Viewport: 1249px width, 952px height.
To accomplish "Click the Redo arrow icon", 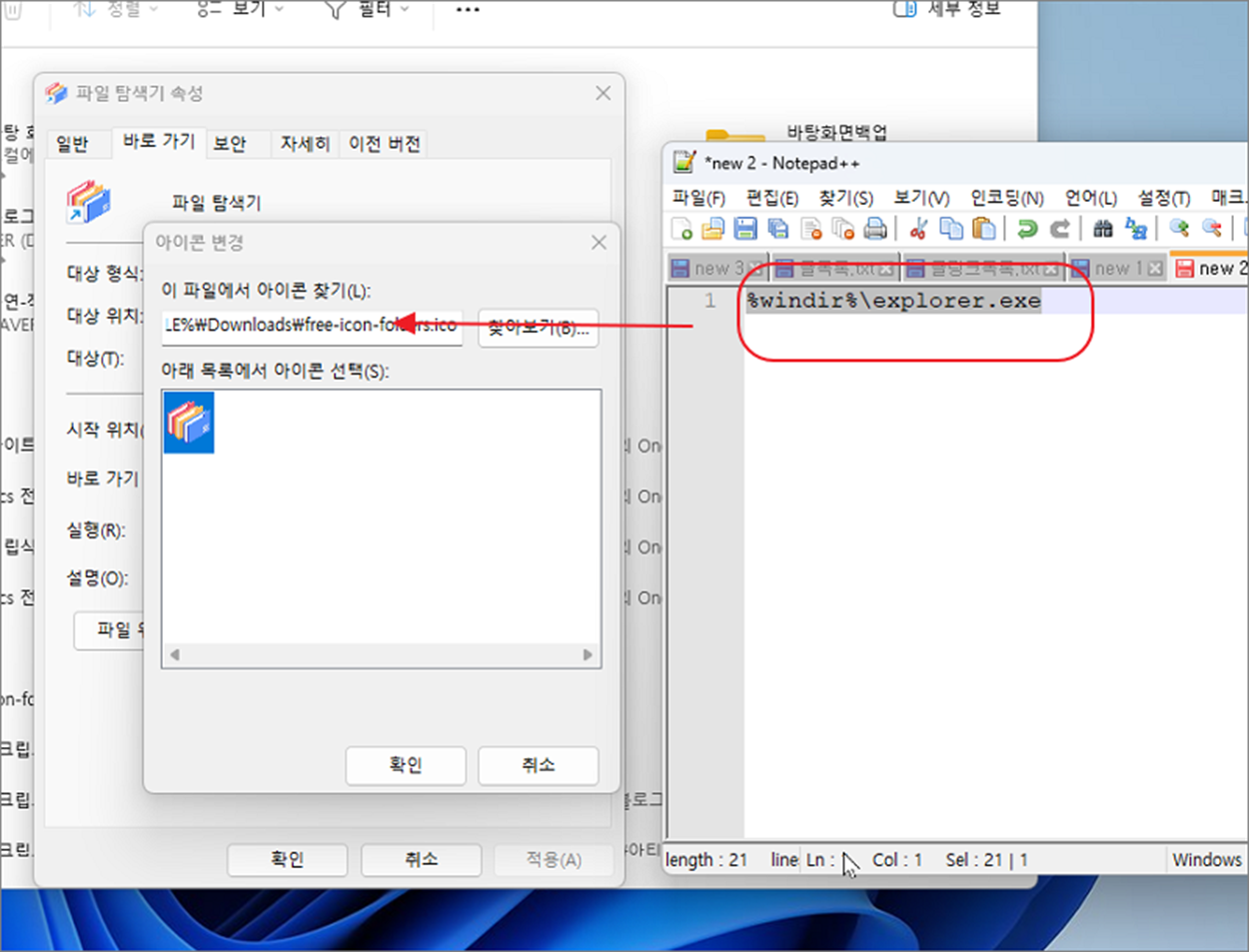I will click(x=1060, y=229).
